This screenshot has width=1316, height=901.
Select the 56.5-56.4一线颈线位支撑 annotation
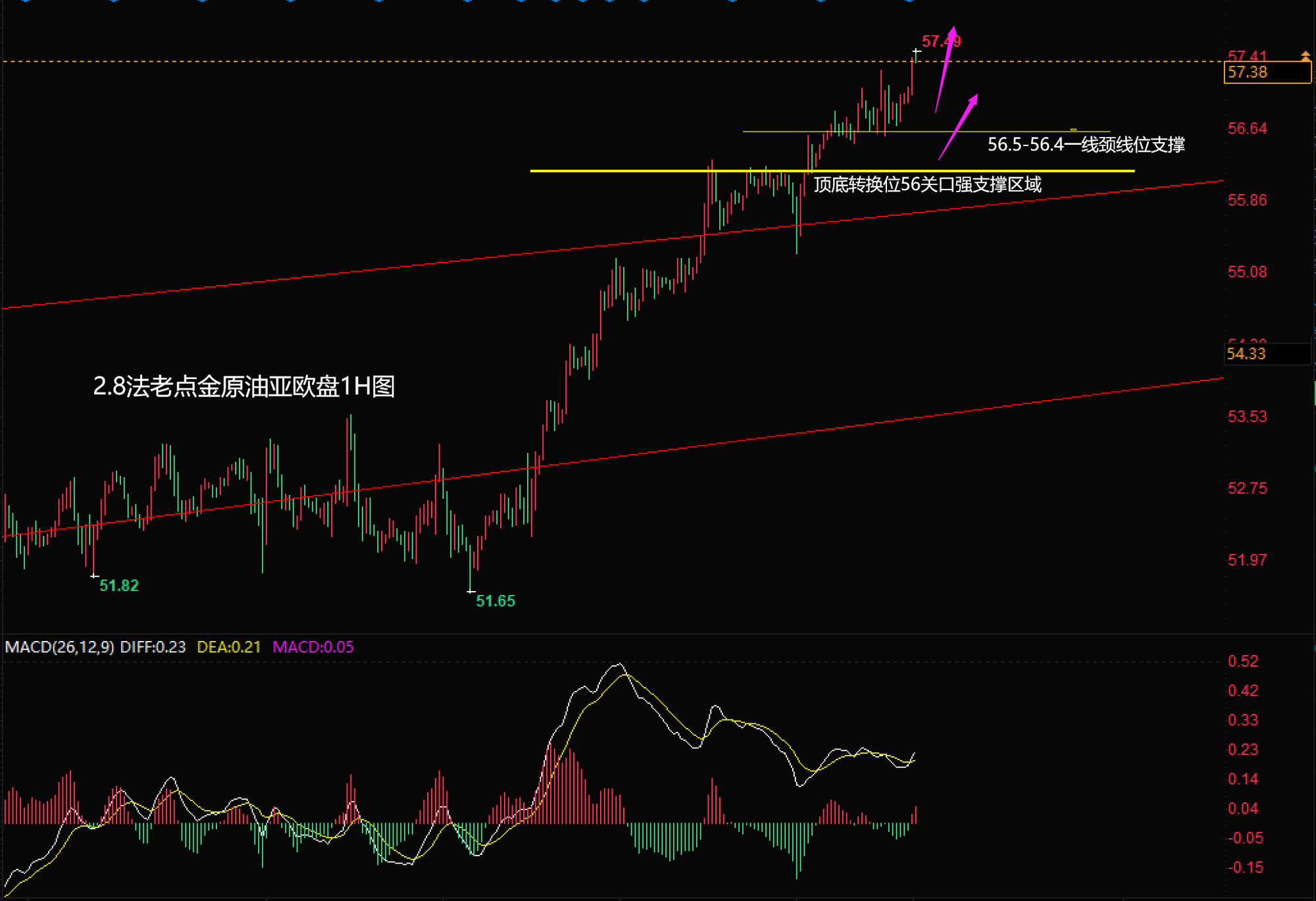click(1086, 145)
